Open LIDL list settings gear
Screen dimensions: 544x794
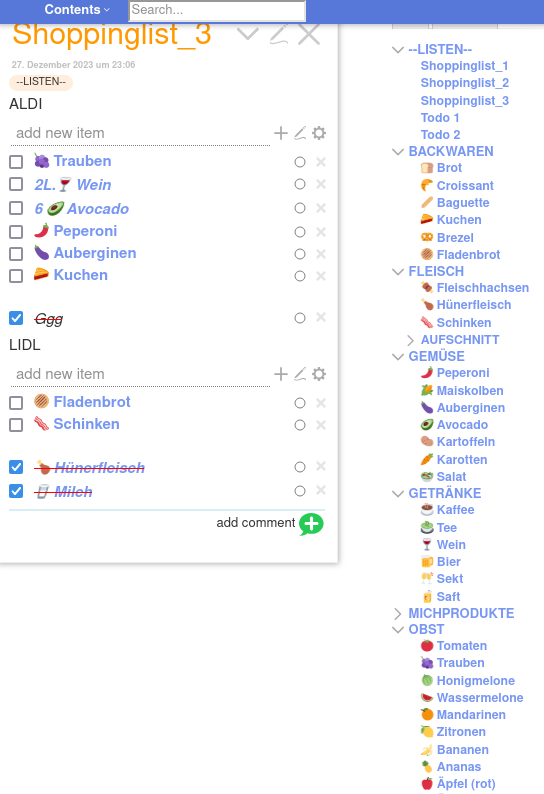pos(319,374)
